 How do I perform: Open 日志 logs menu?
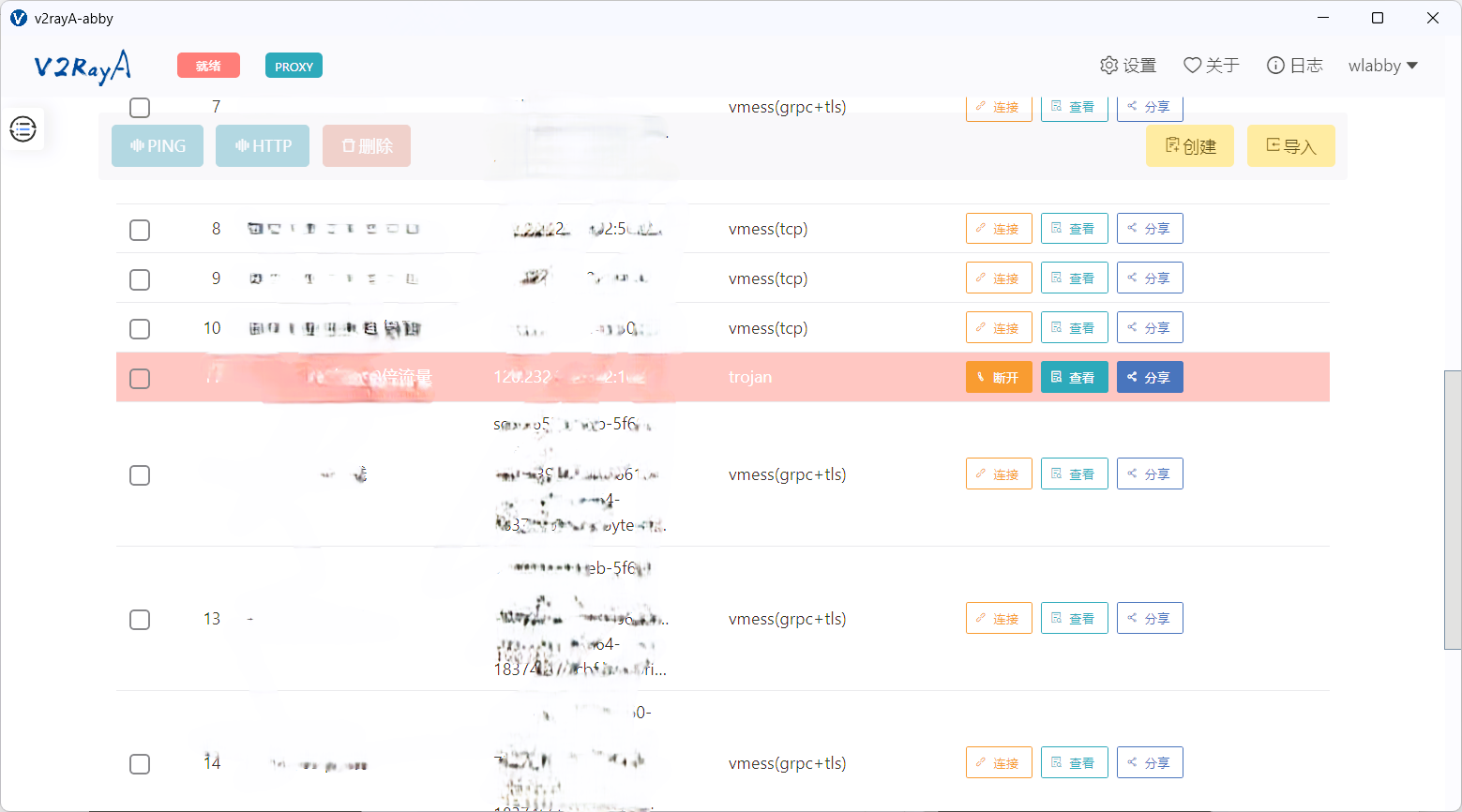(x=1294, y=66)
